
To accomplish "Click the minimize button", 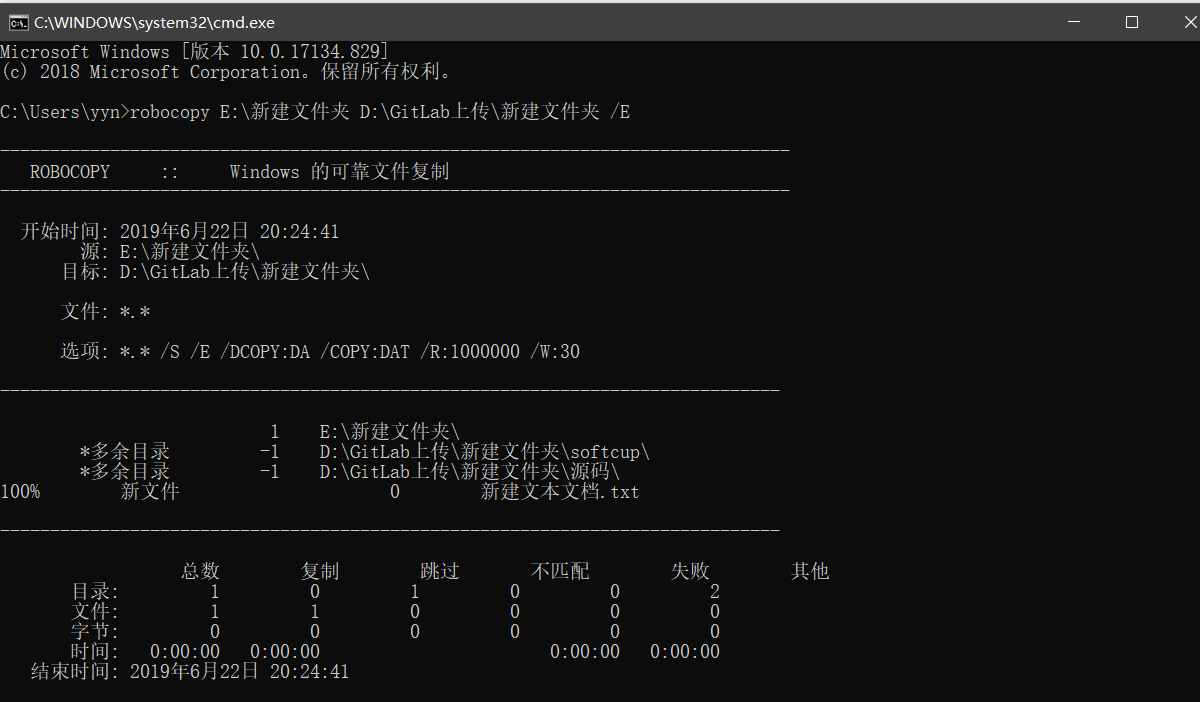I will (1074, 20).
